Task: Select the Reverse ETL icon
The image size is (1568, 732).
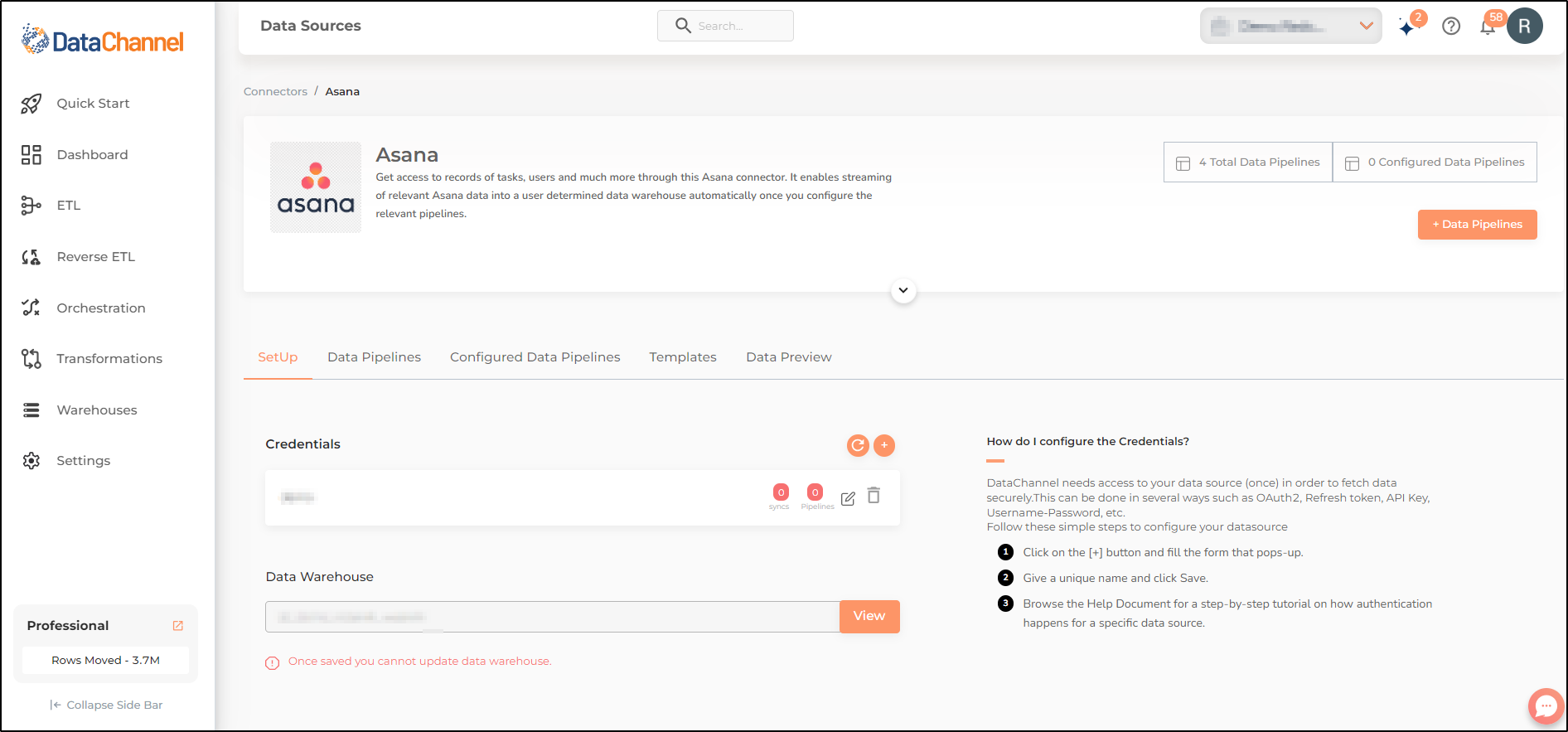Action: (x=31, y=257)
